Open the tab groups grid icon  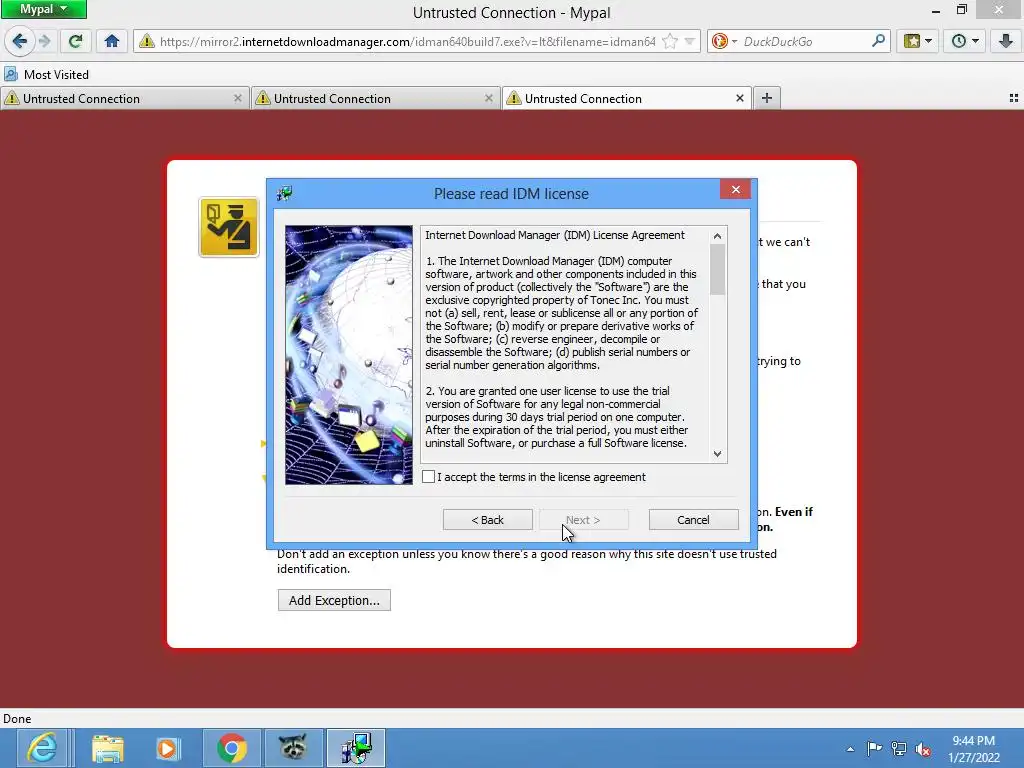tap(1014, 98)
